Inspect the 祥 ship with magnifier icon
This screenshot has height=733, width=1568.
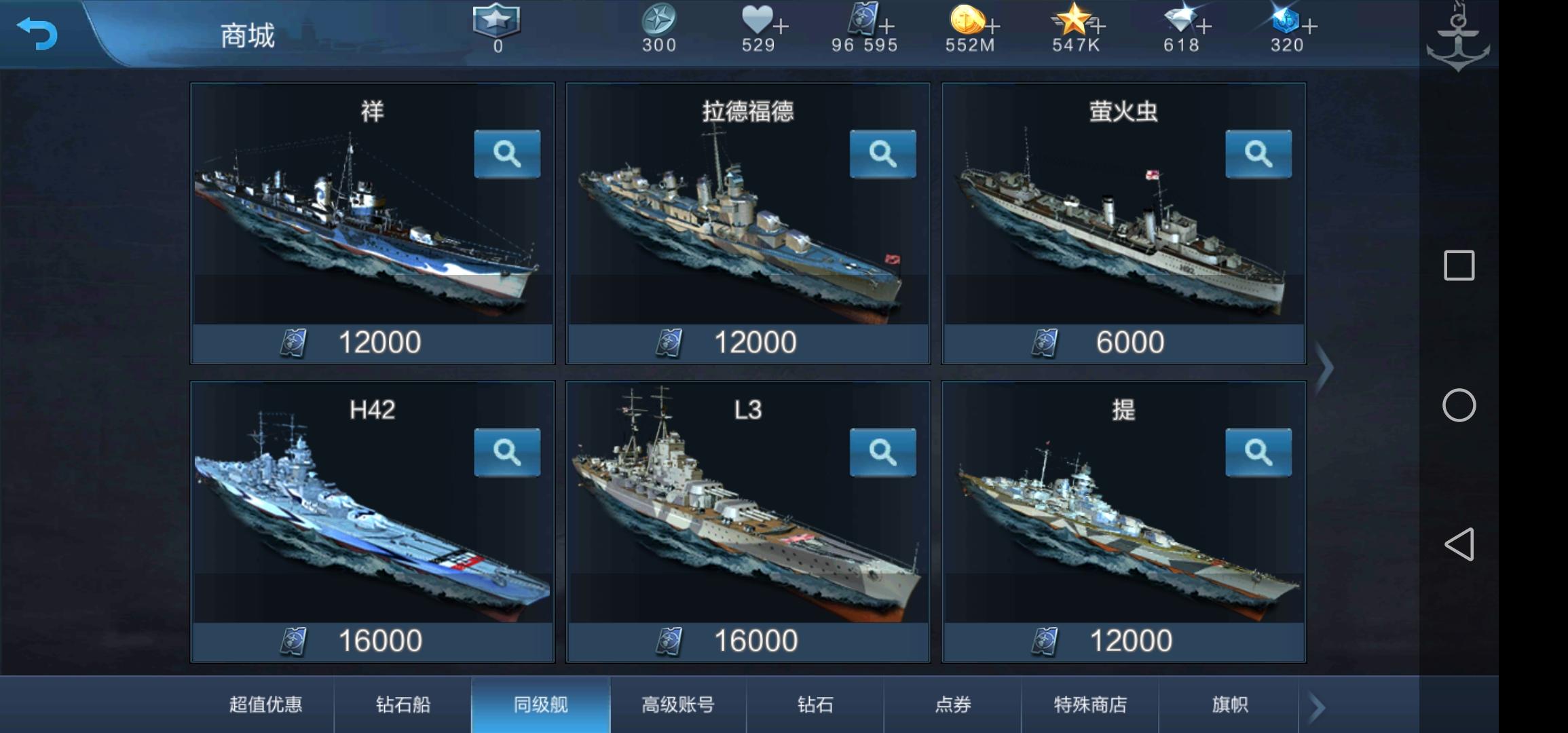507,154
